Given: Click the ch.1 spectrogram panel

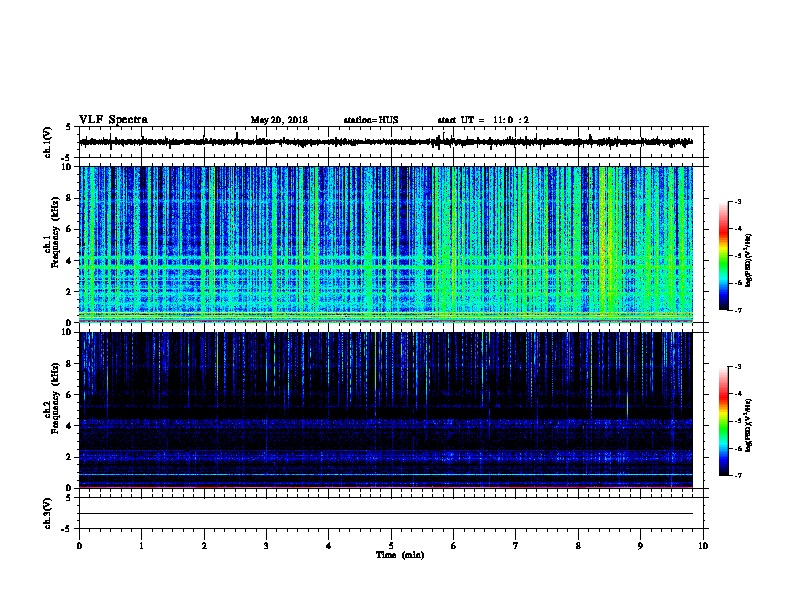Looking at the screenshot, I should tap(386, 244).
